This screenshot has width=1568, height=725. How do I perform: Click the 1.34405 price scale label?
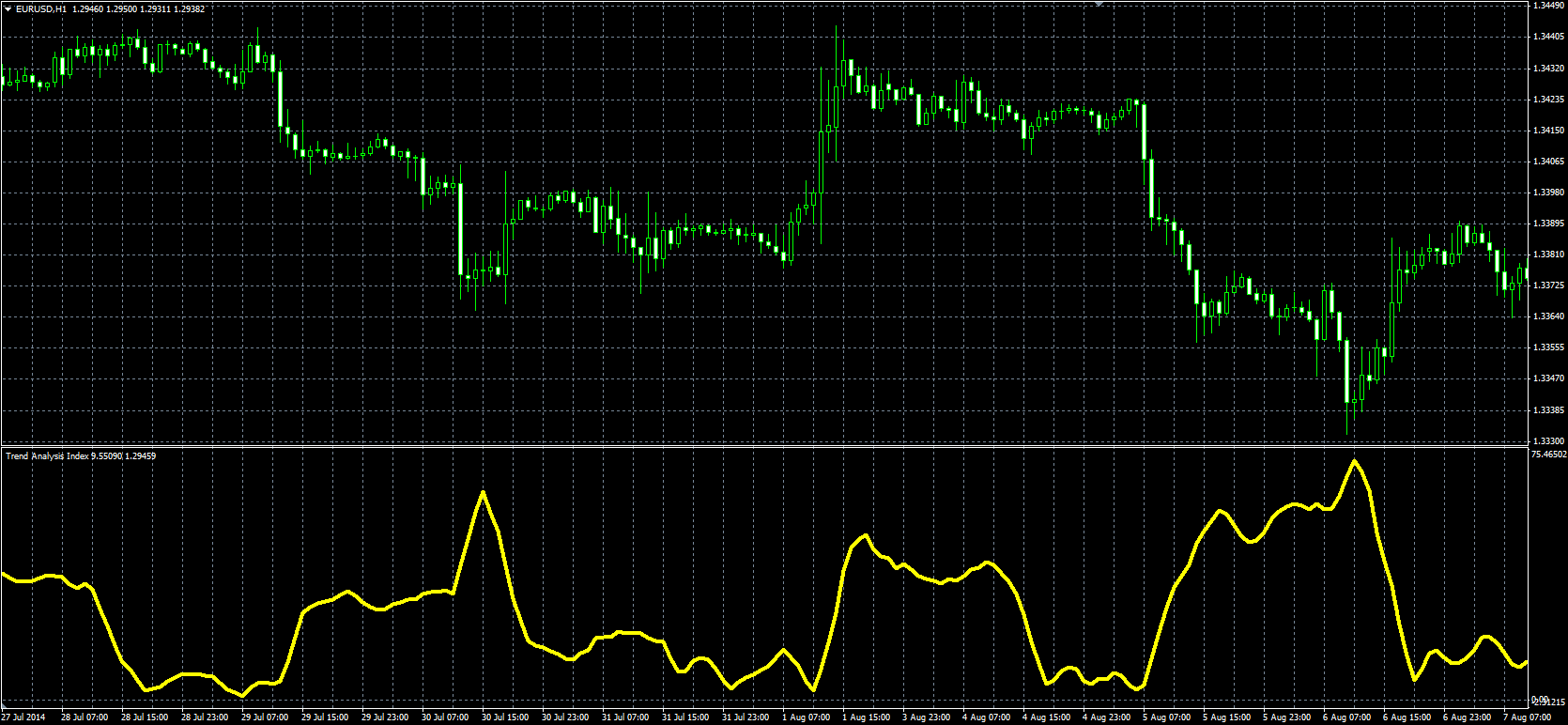point(1547,37)
